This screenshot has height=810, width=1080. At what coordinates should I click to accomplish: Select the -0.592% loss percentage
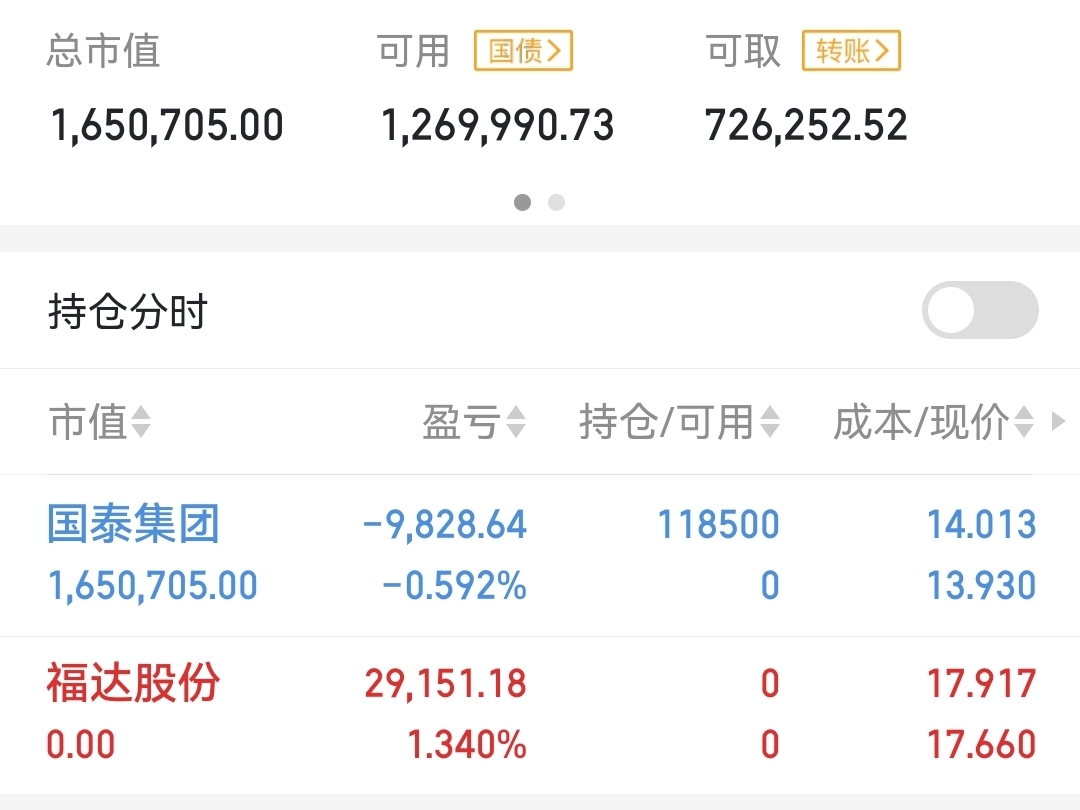pos(455,586)
